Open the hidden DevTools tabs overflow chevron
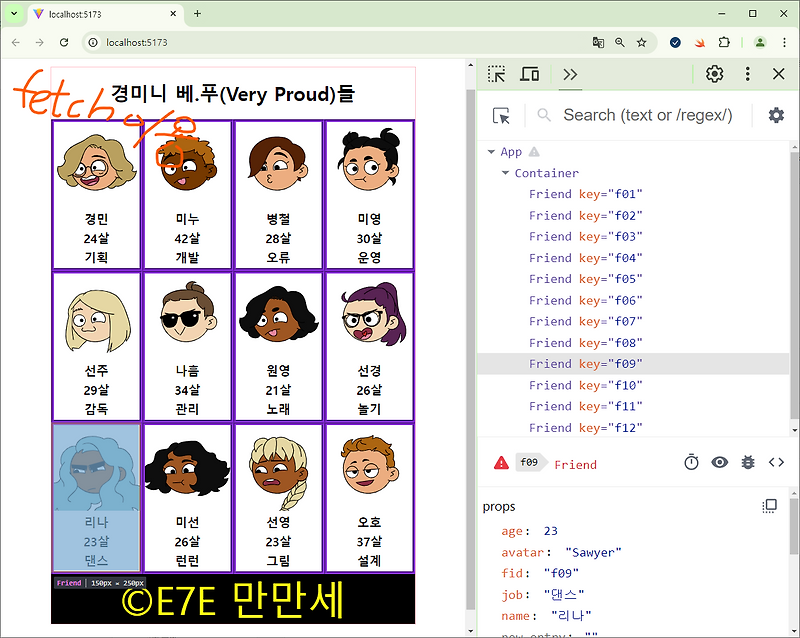This screenshot has width=800, height=638. tap(570, 74)
